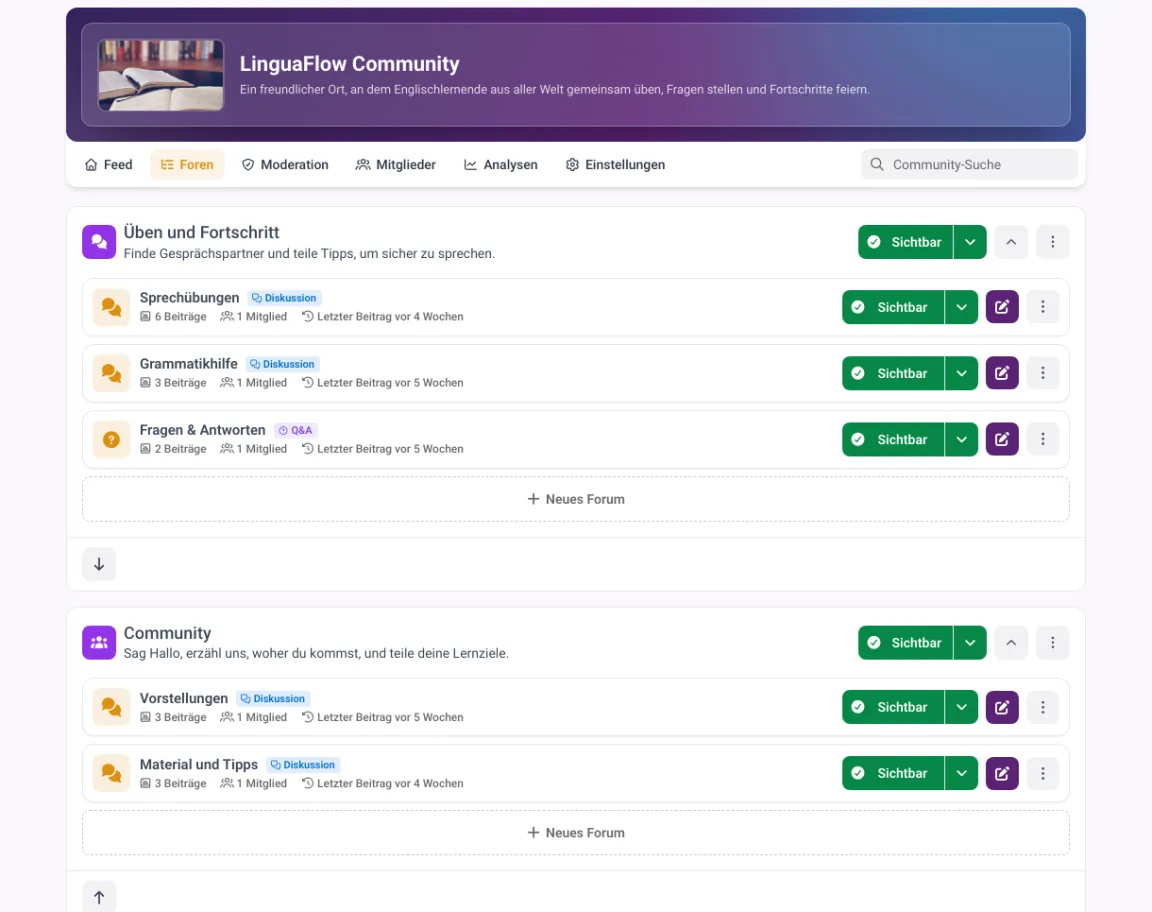The height and width of the screenshot is (912, 1152).
Task: Click Diskussion badge next to Vorstellungen
Action: [x=273, y=698]
